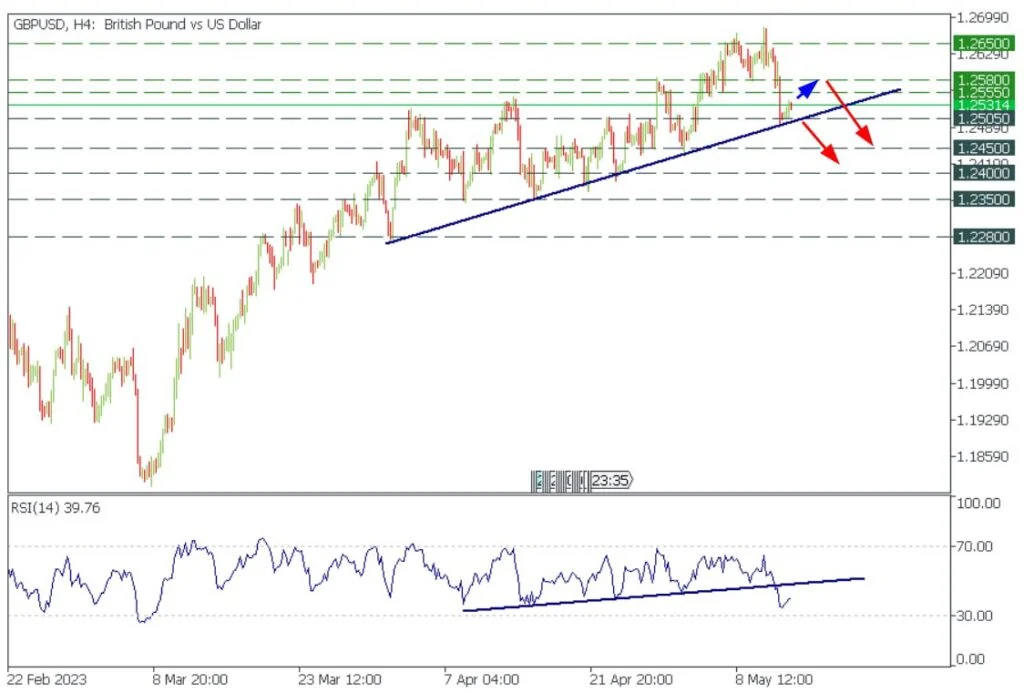Click the RSI(14) 39.76 indicator label
Screen dimensions: 1024x693
55,508
